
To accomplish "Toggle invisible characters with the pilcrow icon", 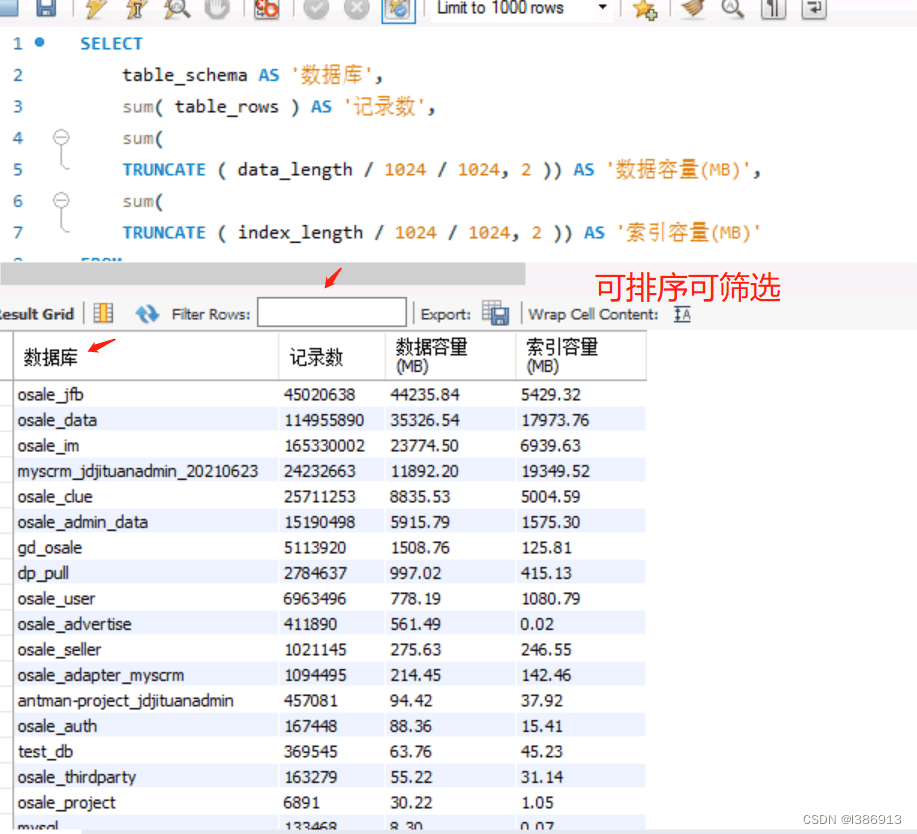I will [773, 8].
